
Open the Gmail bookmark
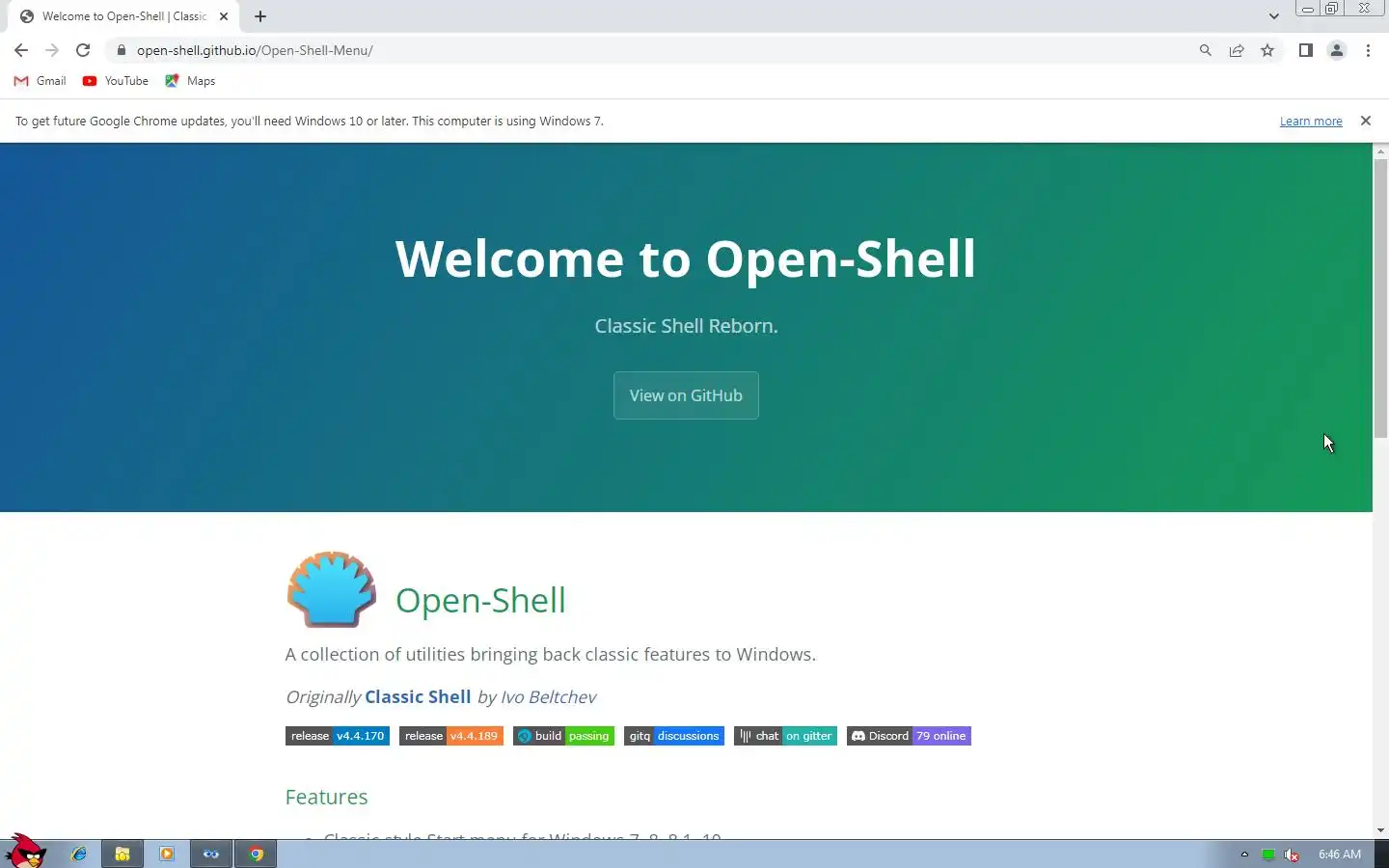41,81
